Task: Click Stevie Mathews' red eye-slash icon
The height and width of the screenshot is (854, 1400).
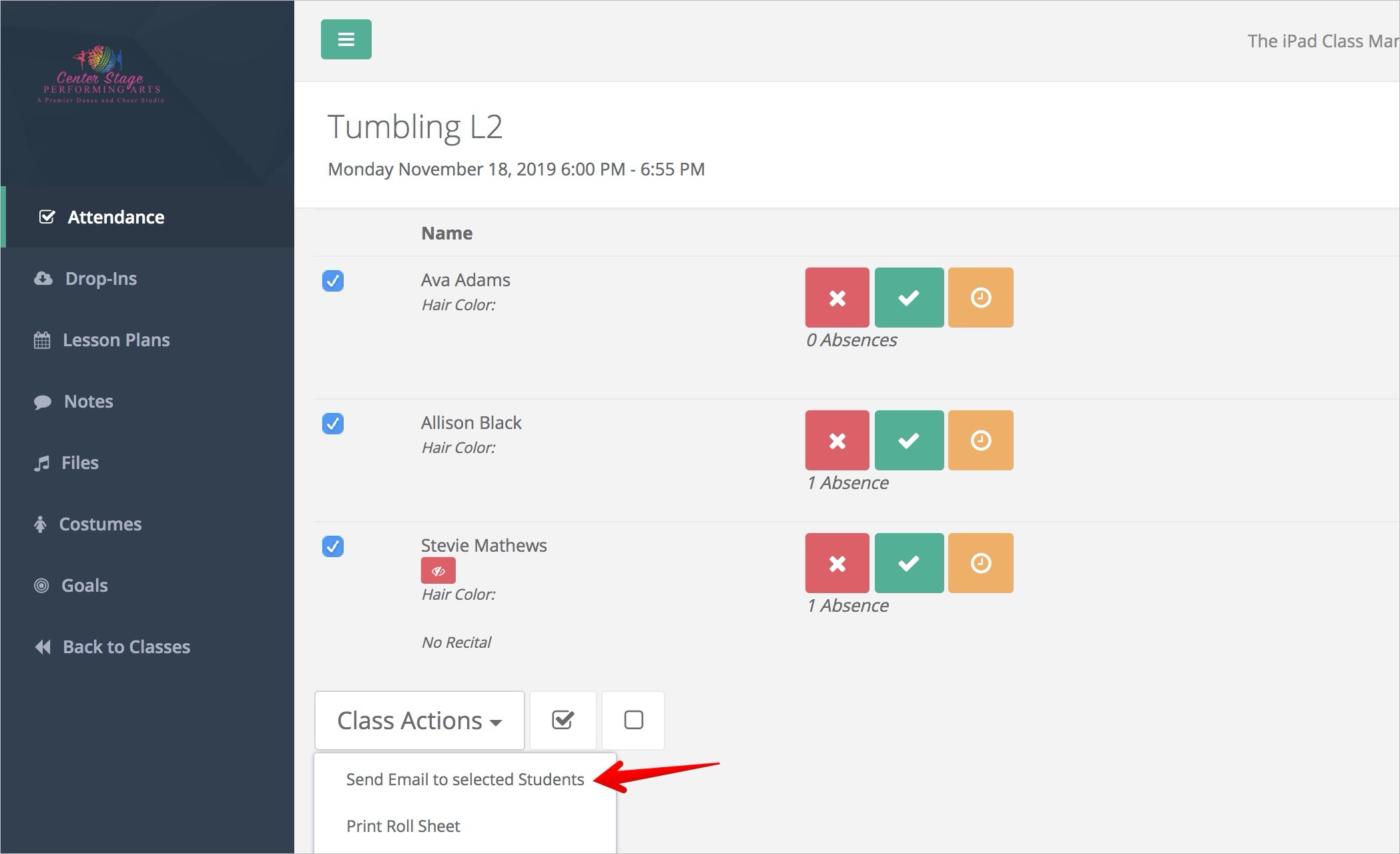Action: coord(438,571)
